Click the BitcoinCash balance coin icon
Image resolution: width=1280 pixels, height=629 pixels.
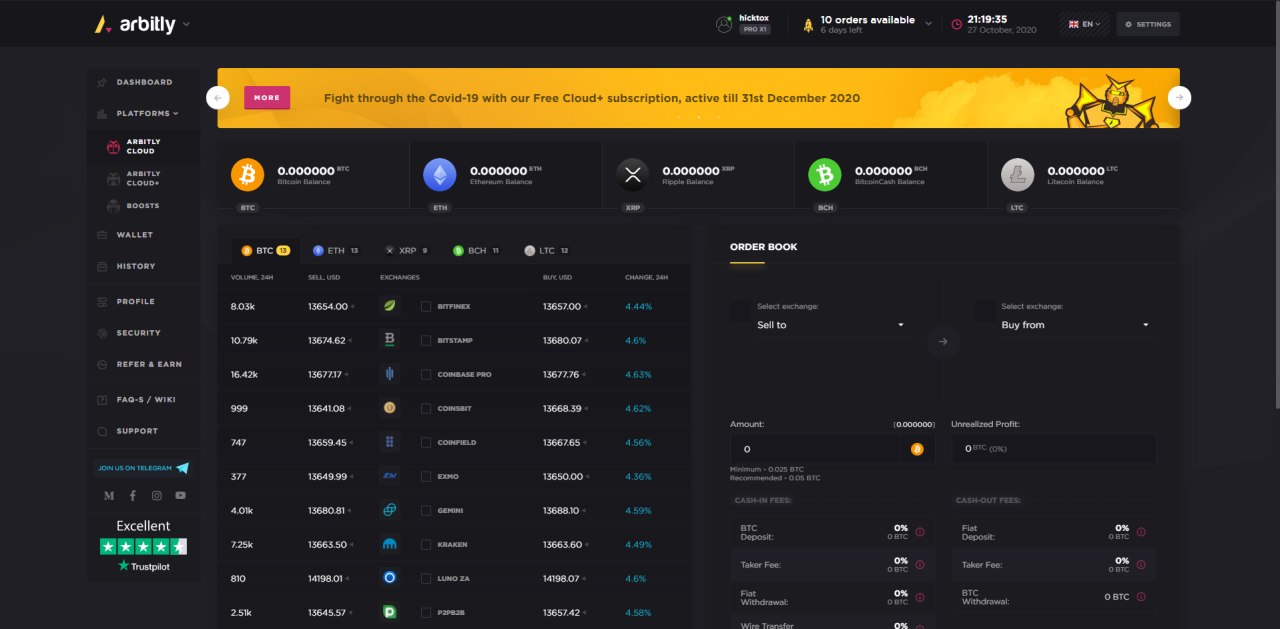coord(824,174)
